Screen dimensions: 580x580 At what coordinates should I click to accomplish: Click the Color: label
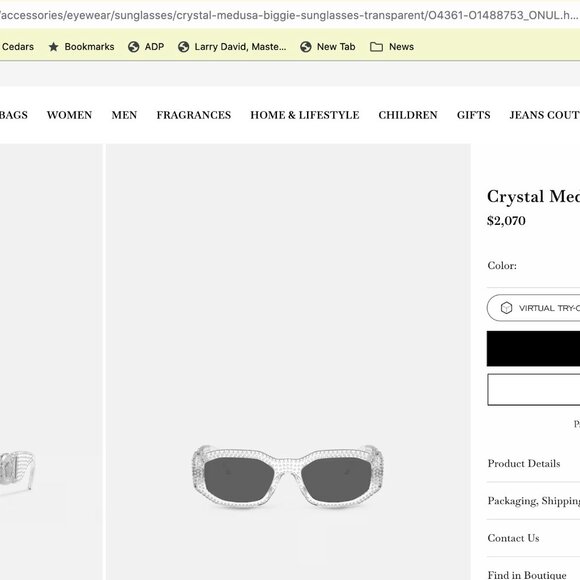502,266
